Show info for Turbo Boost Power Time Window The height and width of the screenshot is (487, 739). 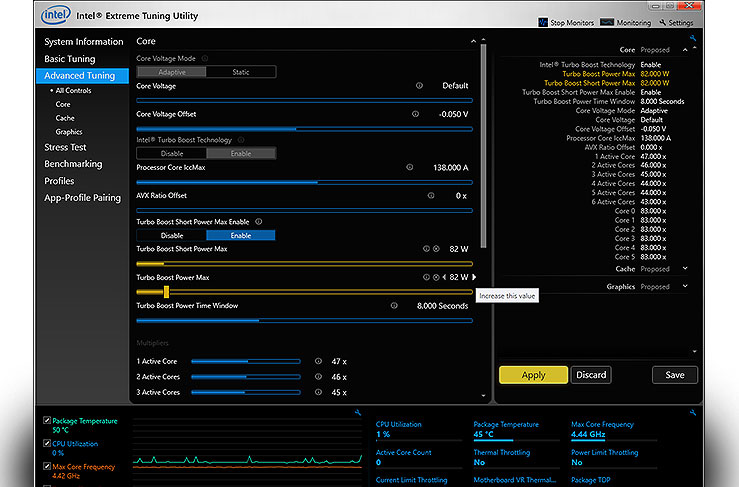(394, 305)
